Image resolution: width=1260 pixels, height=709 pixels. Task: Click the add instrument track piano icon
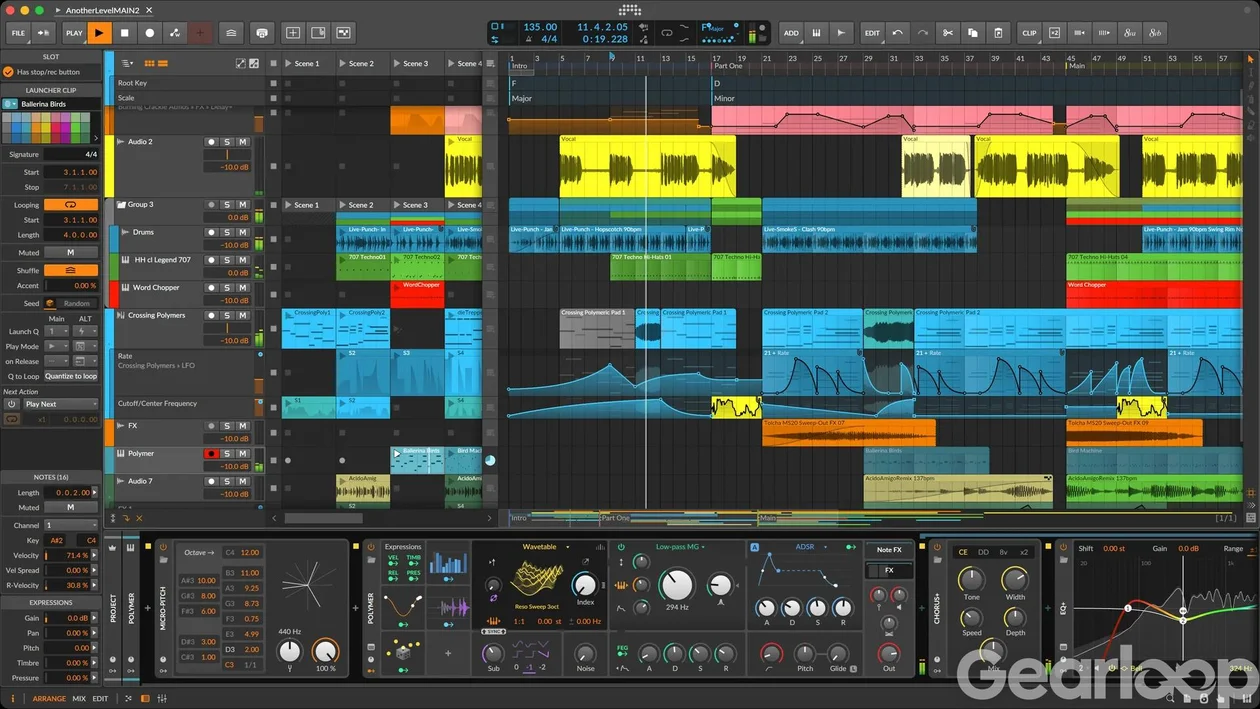point(816,33)
